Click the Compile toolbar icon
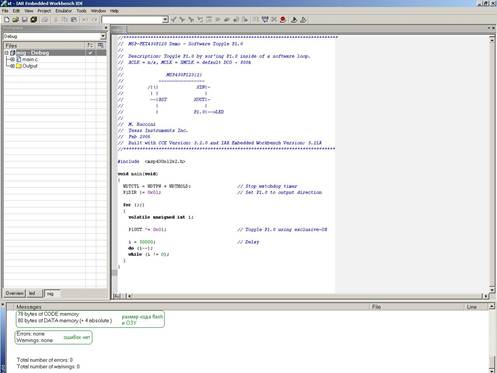Screen dimensions: 497x373 tap(256, 20)
